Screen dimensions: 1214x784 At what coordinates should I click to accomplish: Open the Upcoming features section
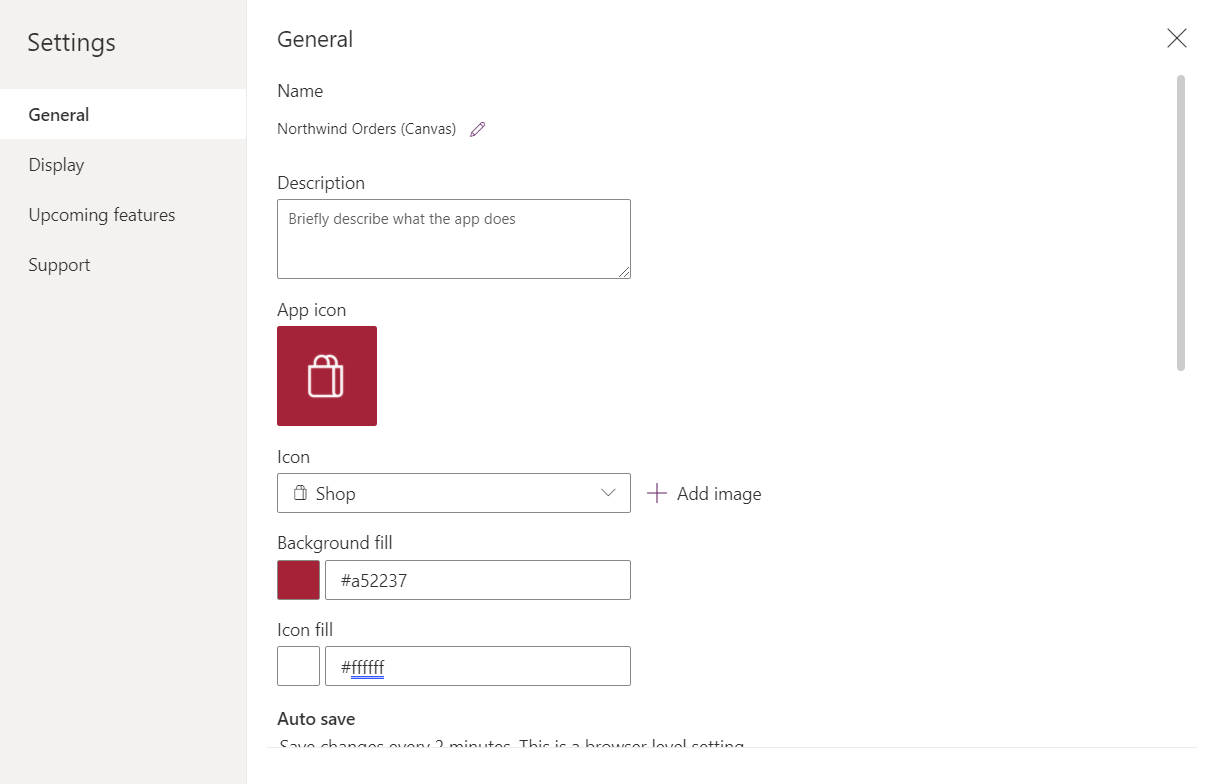pos(102,215)
